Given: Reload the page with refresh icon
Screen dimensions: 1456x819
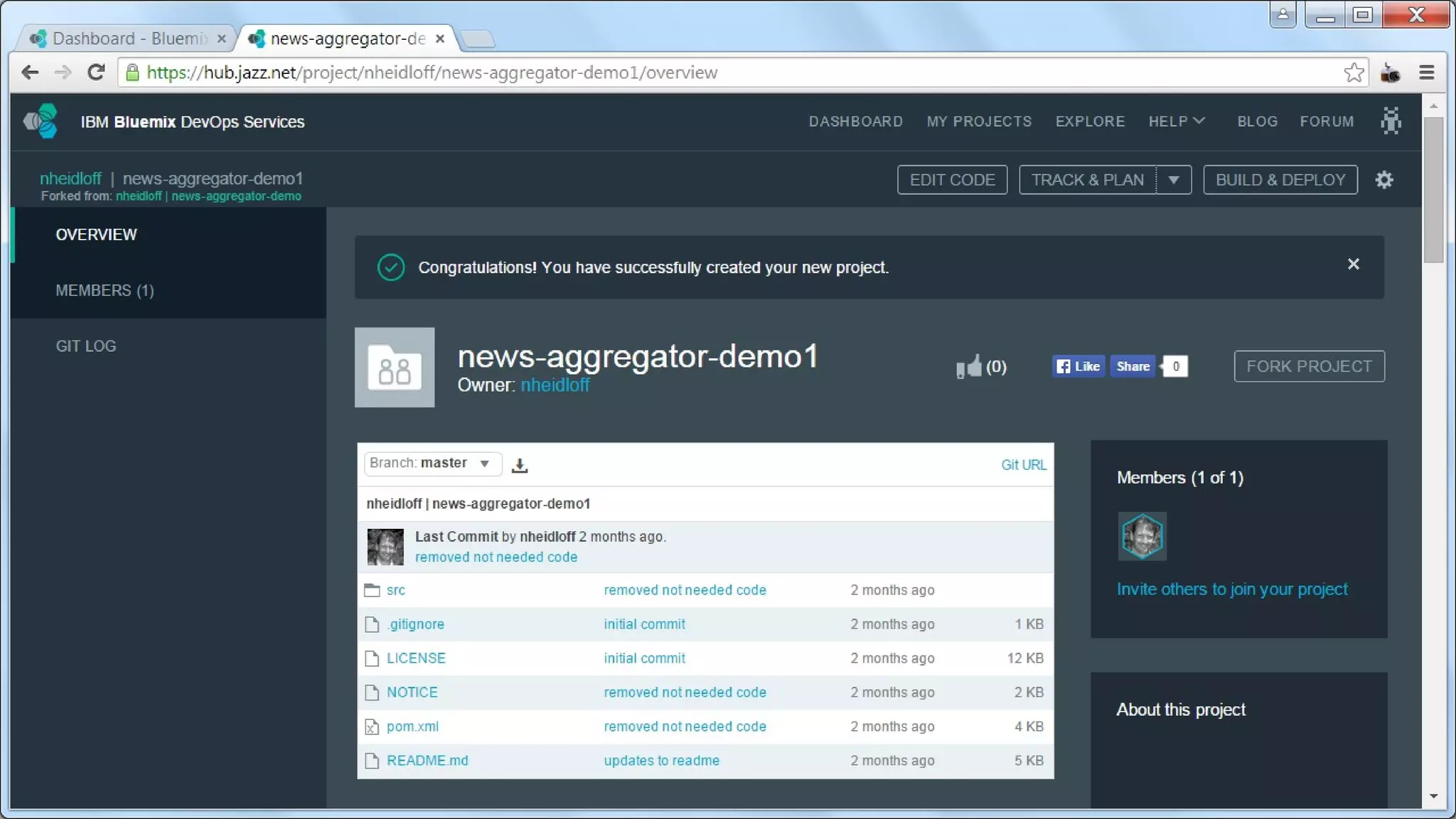Looking at the screenshot, I should 96,73.
